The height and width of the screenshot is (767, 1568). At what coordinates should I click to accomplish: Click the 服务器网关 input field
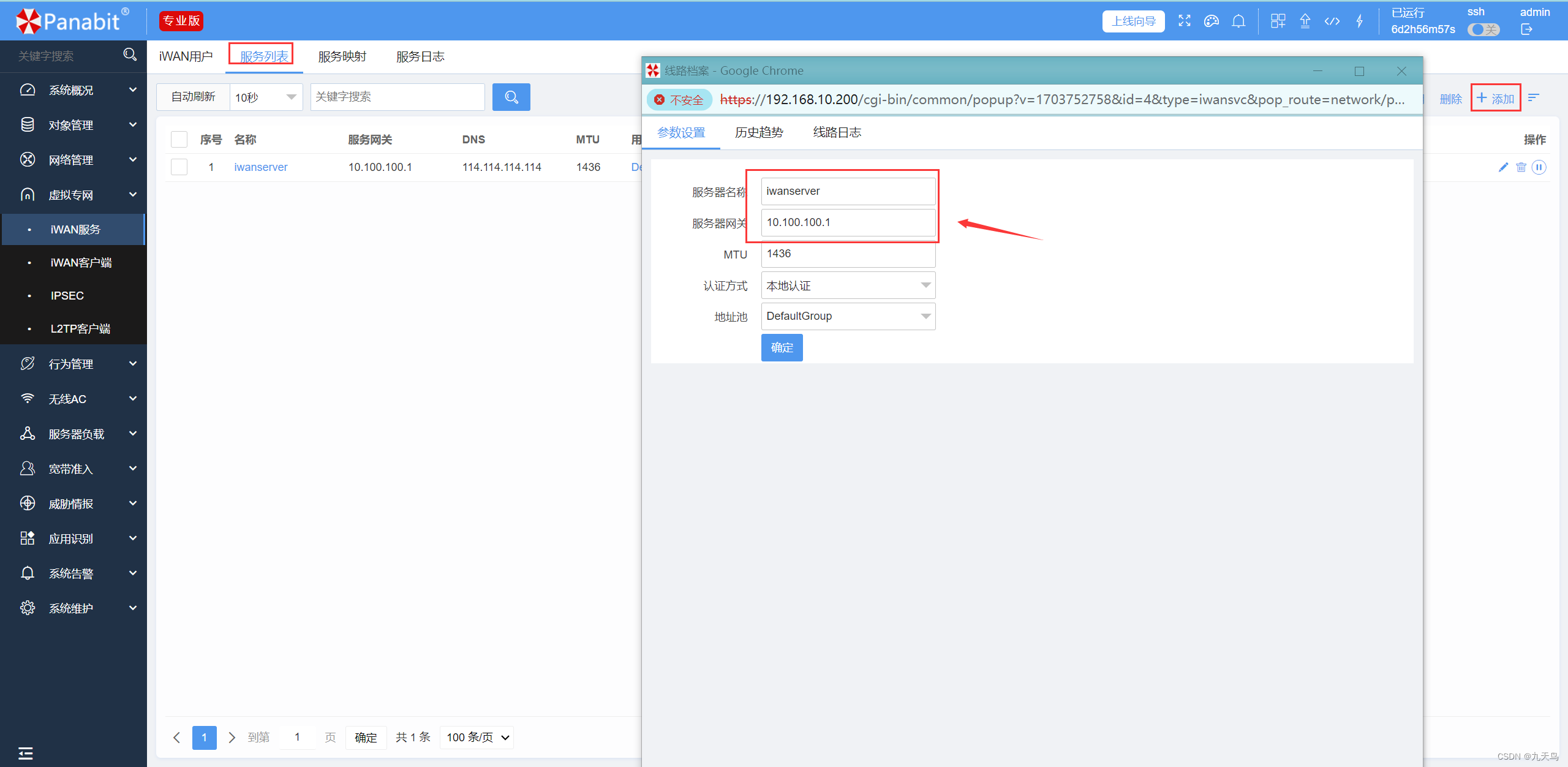(x=848, y=222)
